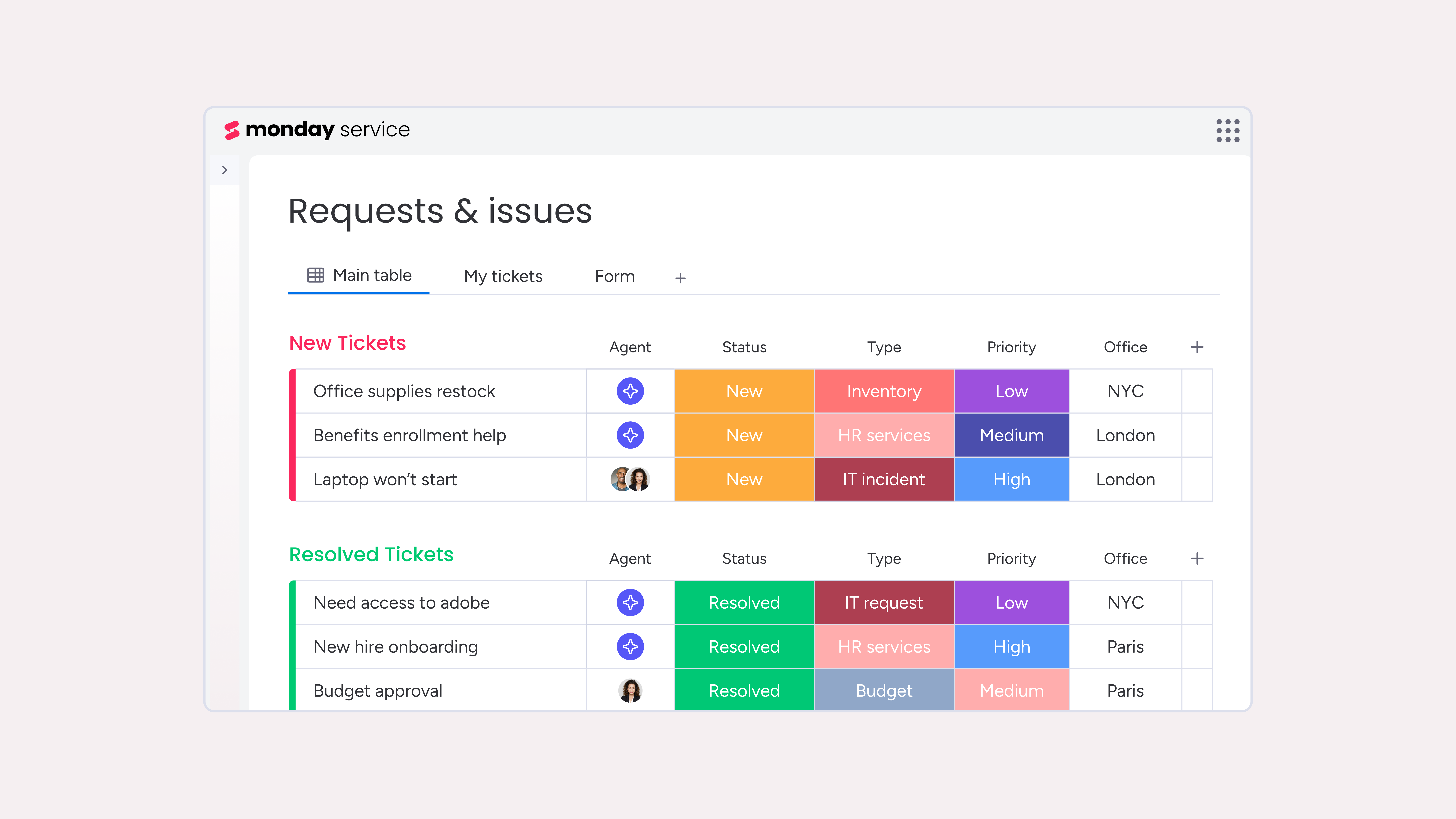Screen dimensions: 1456x819
Task: Click the monday service logo
Action: (x=317, y=130)
